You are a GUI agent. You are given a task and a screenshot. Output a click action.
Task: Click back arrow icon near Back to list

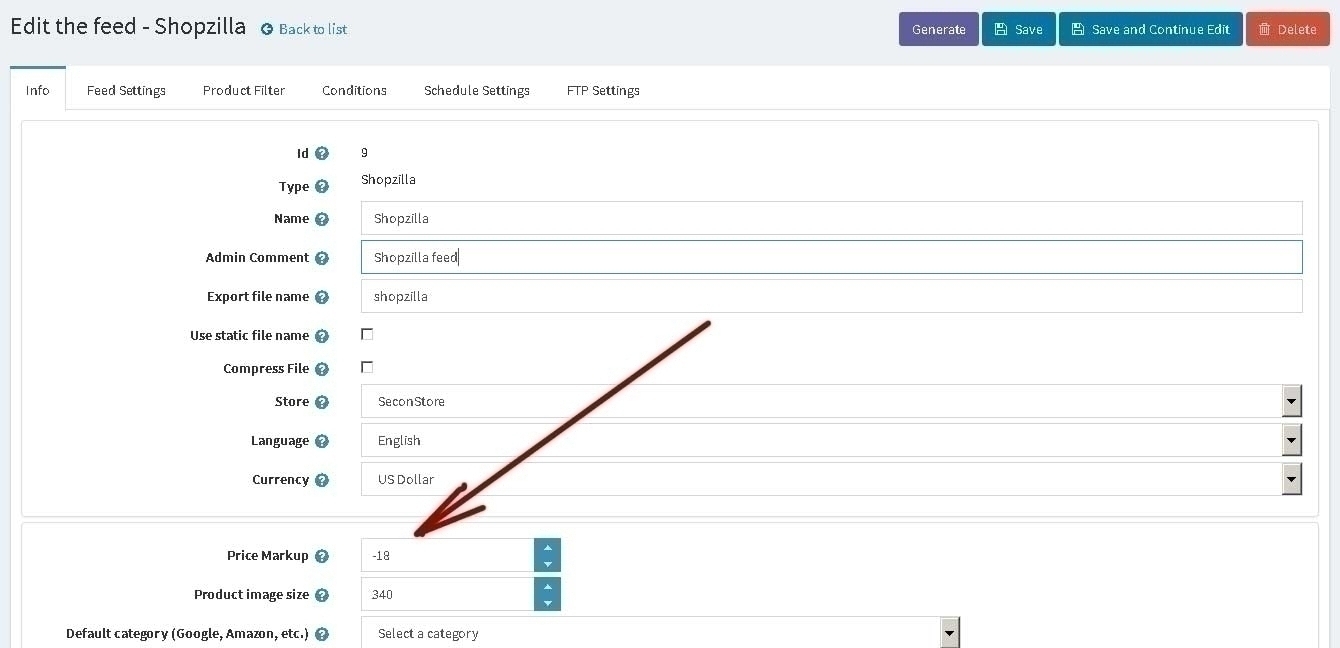click(x=267, y=29)
